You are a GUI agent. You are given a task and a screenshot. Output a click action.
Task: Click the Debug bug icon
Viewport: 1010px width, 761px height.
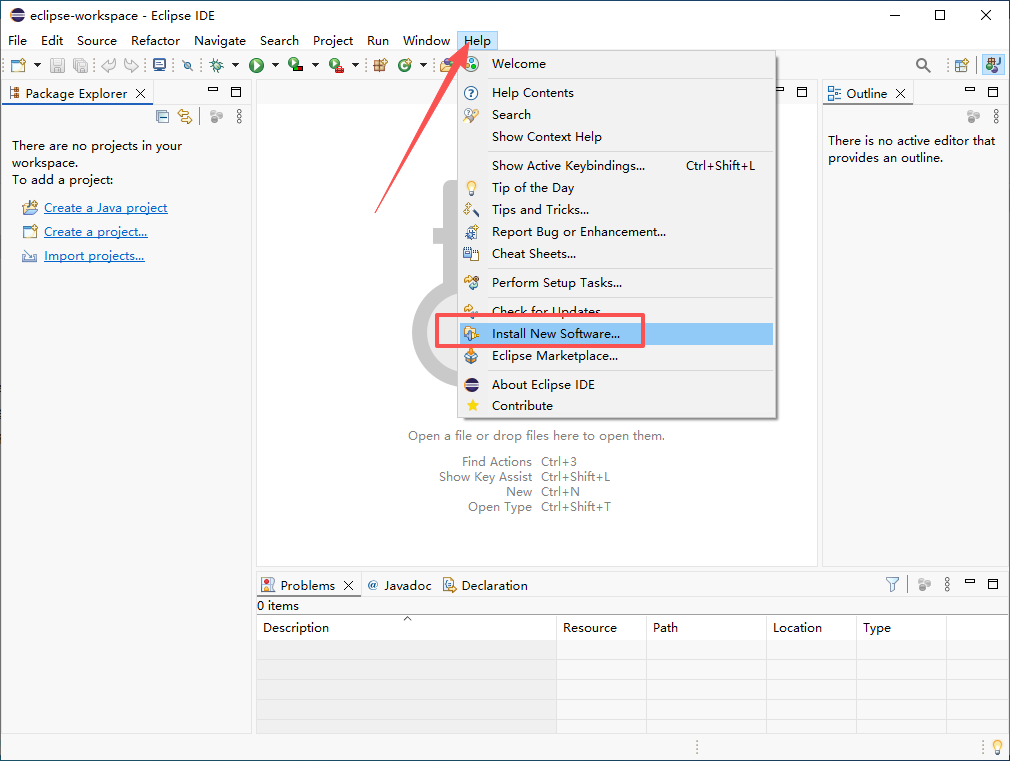[x=217, y=65]
